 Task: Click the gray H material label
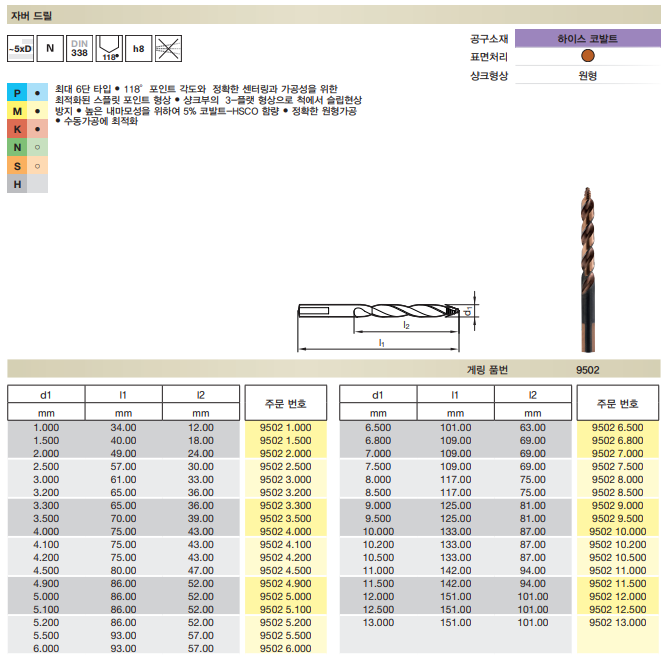pos(17,183)
